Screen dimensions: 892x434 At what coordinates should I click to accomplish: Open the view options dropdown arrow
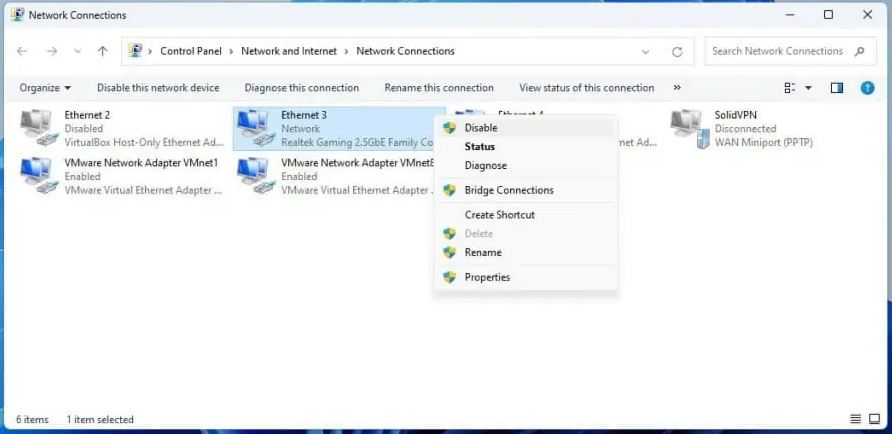808,88
